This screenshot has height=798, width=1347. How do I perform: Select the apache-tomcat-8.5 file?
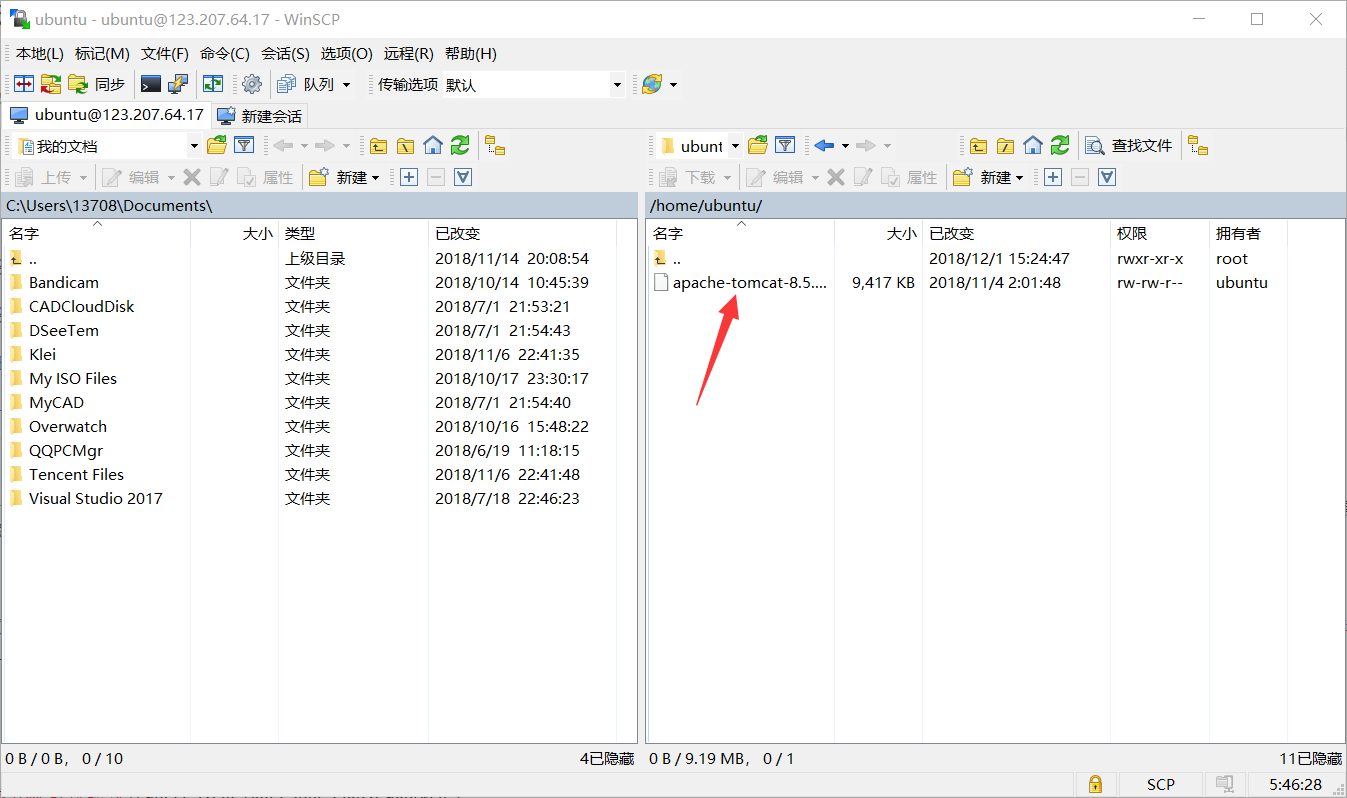741,283
